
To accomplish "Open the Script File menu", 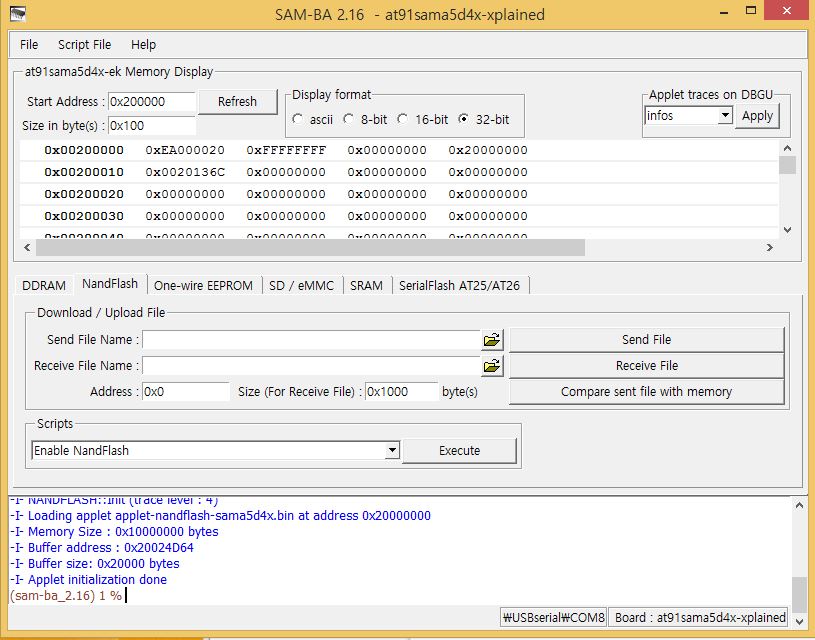I will click(84, 44).
